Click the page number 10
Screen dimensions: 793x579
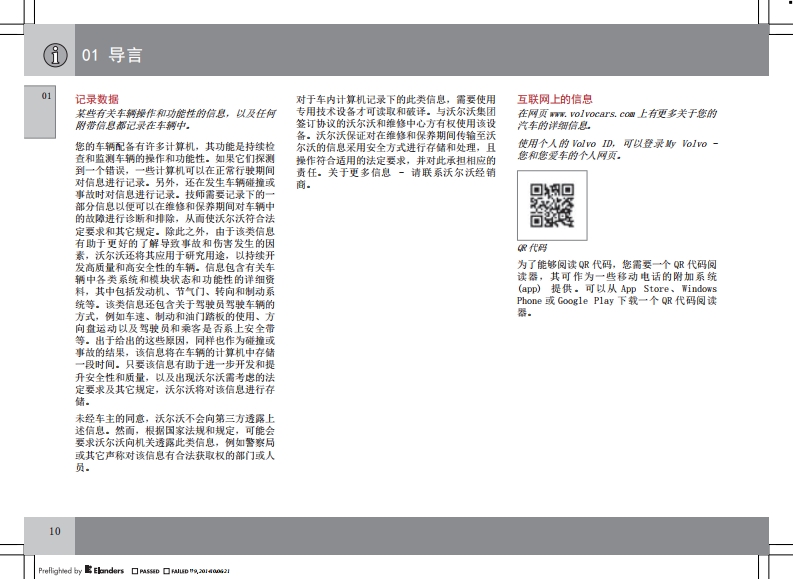(x=53, y=530)
